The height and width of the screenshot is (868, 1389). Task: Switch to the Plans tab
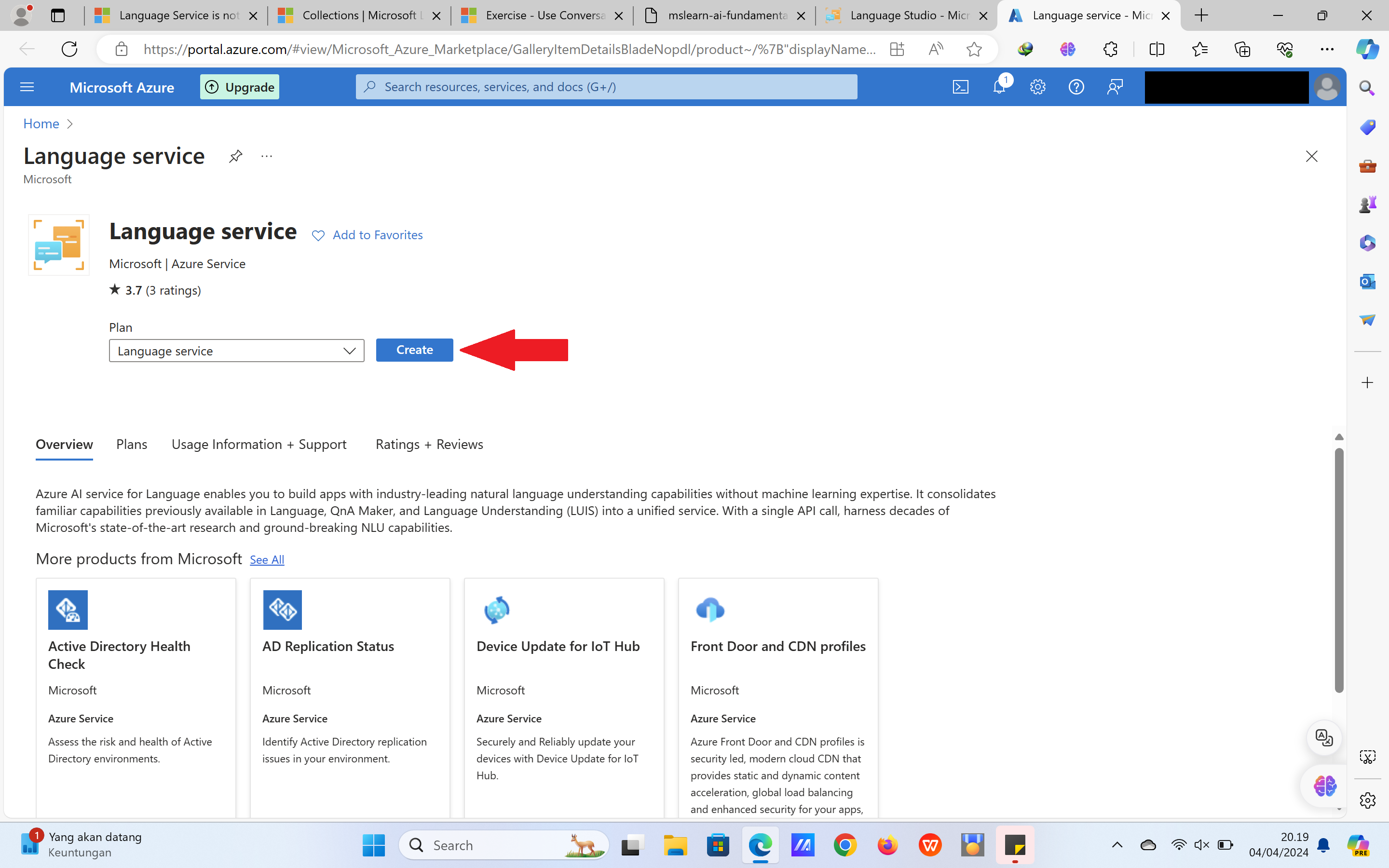pyautogui.click(x=132, y=444)
